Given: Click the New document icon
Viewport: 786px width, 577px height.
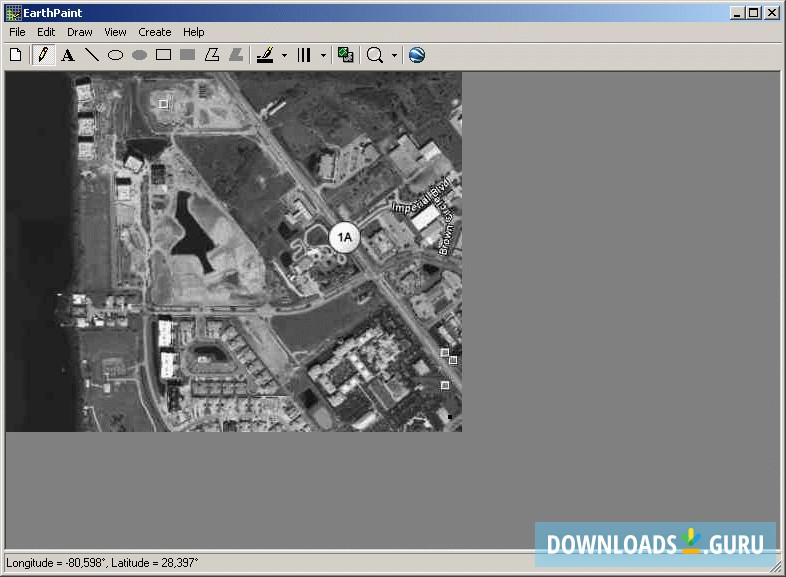Looking at the screenshot, I should 16,55.
